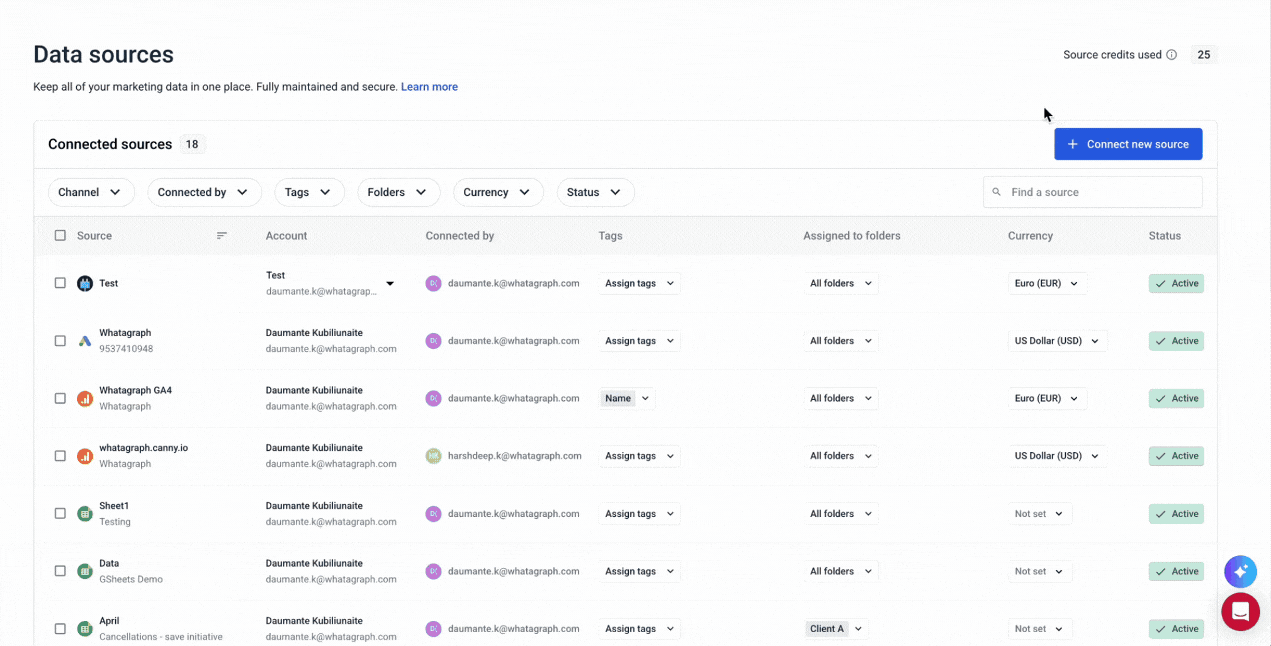Image resolution: width=1271 pixels, height=646 pixels.
Task: Click the Source column sort icon
Action: click(x=222, y=236)
